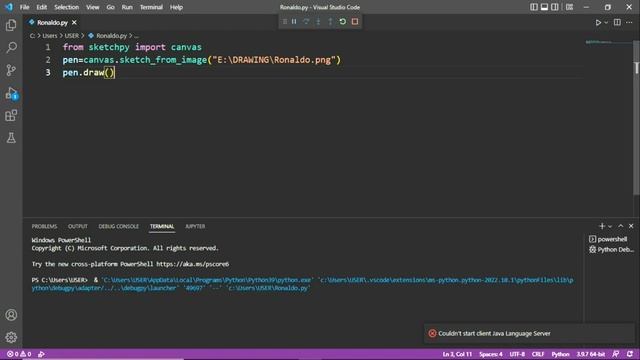Switch to the Output tab
Image resolution: width=640 pixels, height=360 pixels.
click(x=78, y=226)
